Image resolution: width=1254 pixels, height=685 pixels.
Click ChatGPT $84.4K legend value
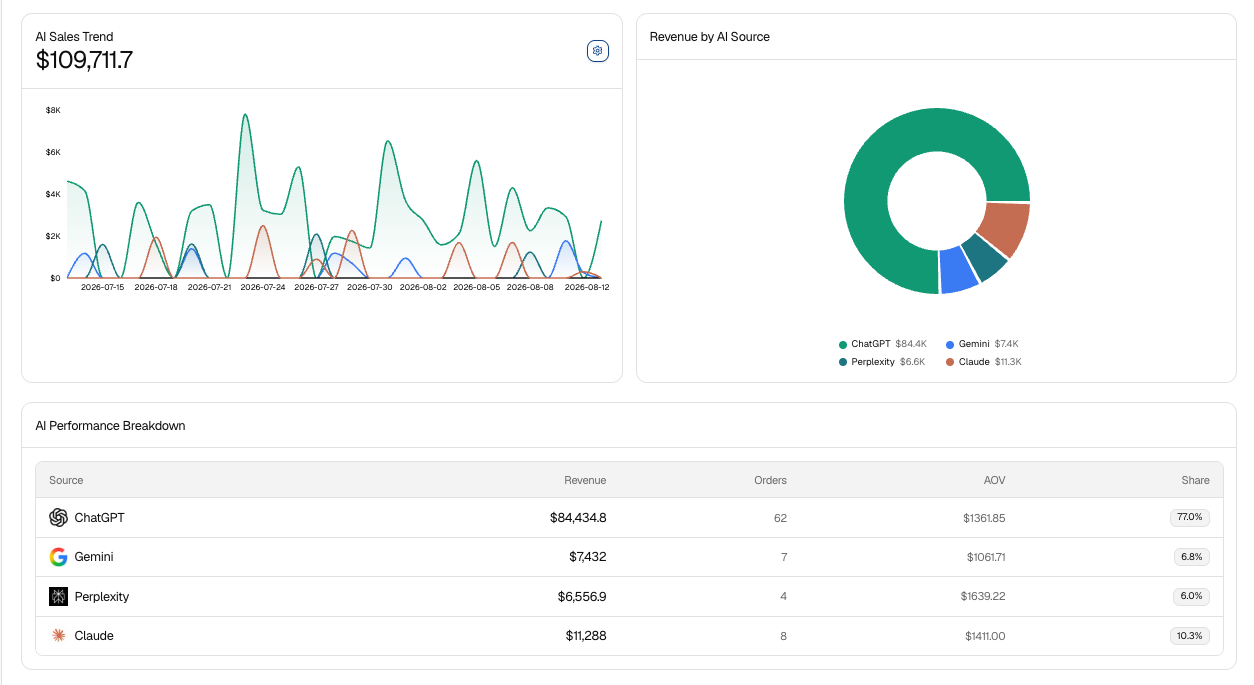911,344
